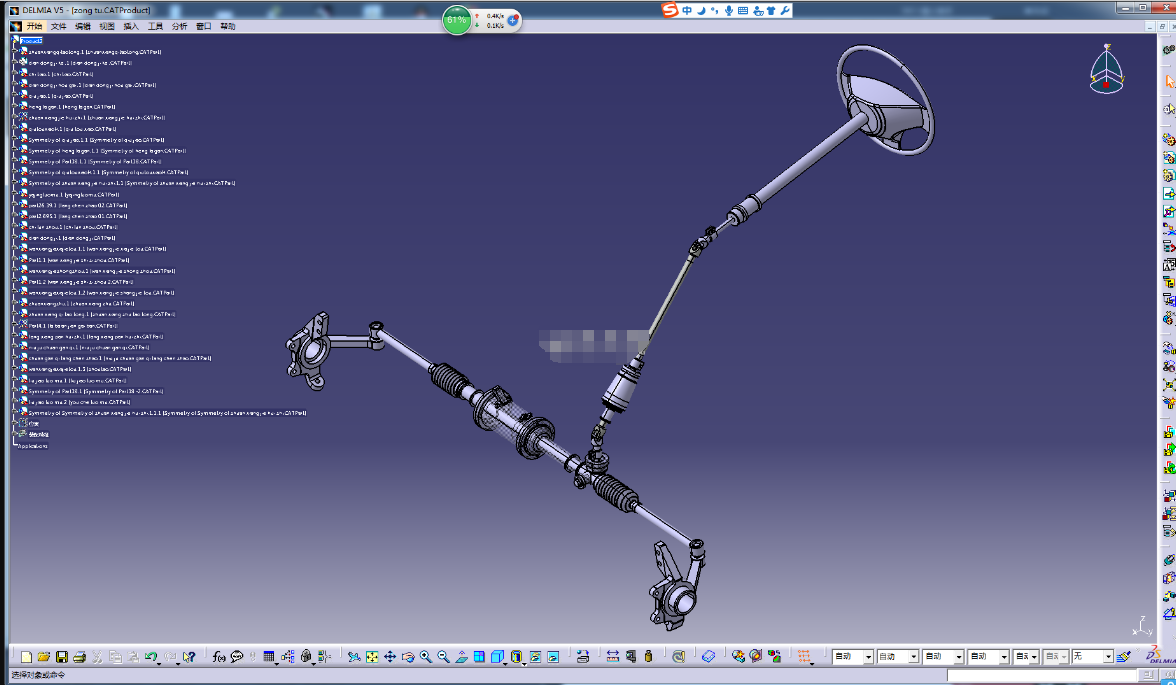Open Sogou wrench settings icon

coord(784,10)
